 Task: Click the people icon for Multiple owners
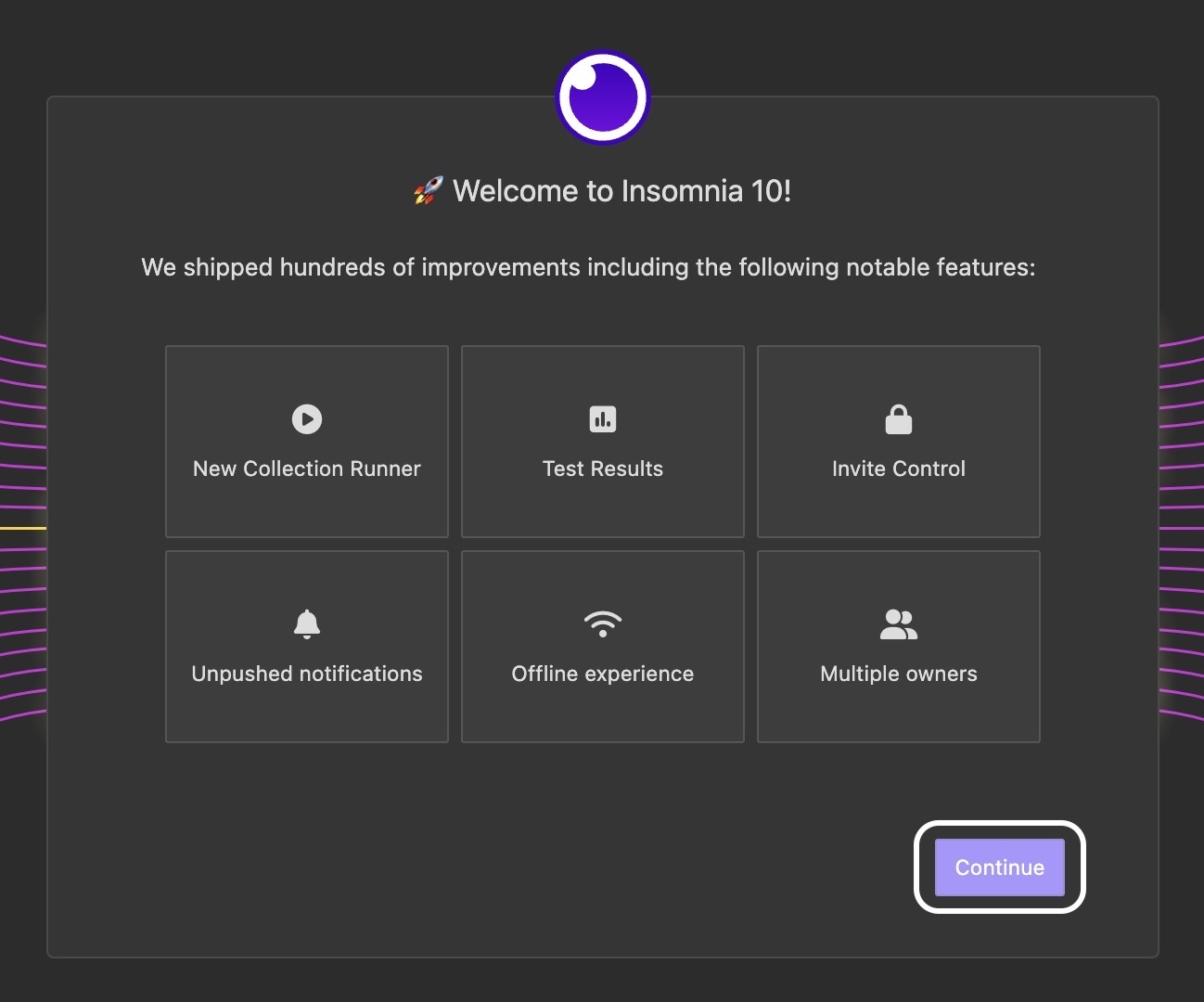coord(898,624)
